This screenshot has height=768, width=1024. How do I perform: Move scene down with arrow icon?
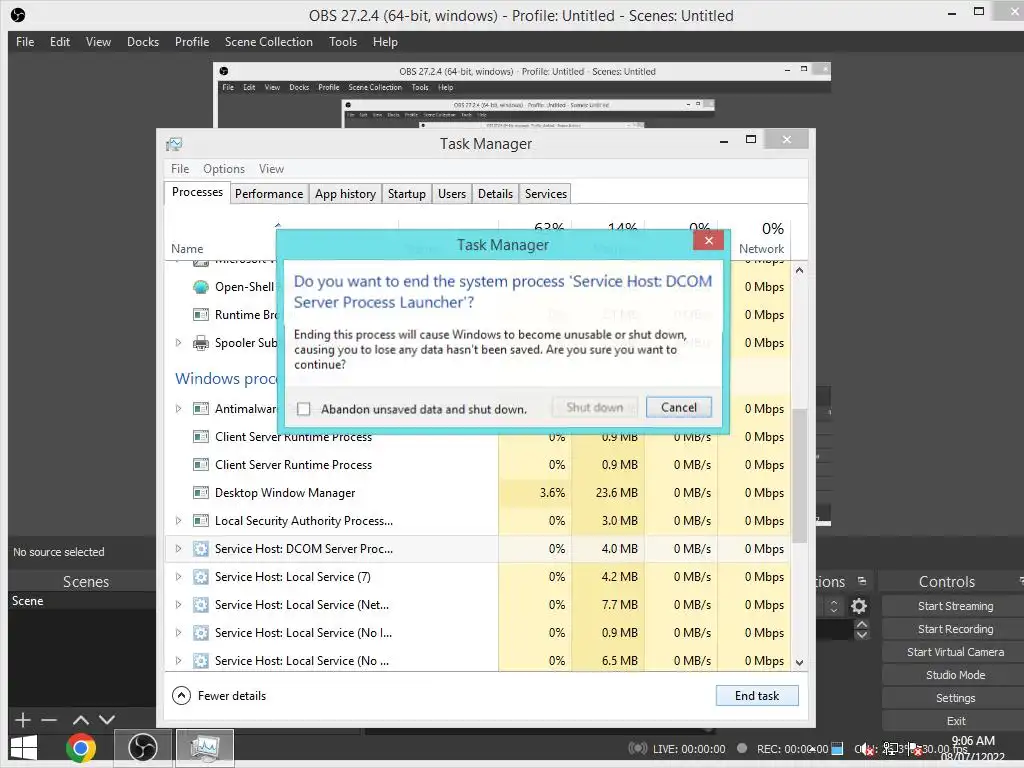click(107, 720)
